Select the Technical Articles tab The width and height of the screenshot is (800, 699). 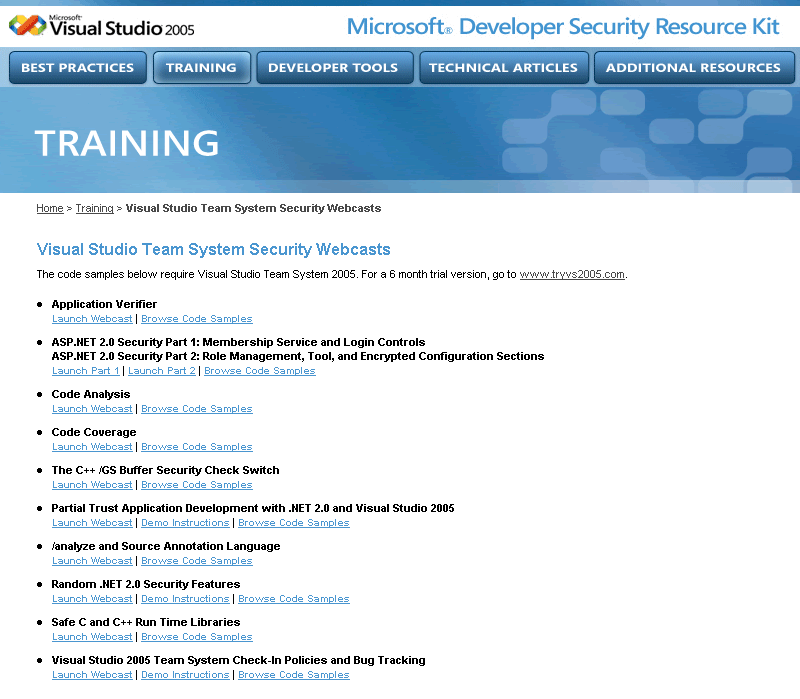click(504, 67)
